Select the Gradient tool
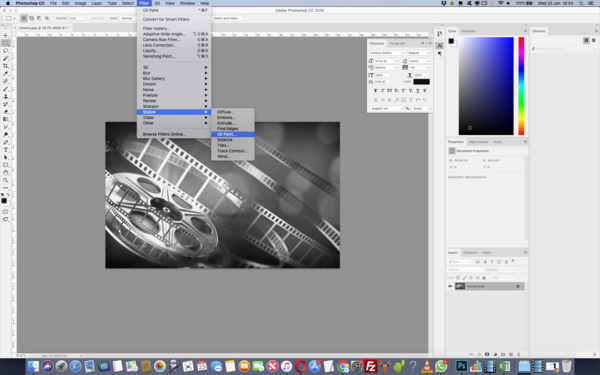 [6, 119]
